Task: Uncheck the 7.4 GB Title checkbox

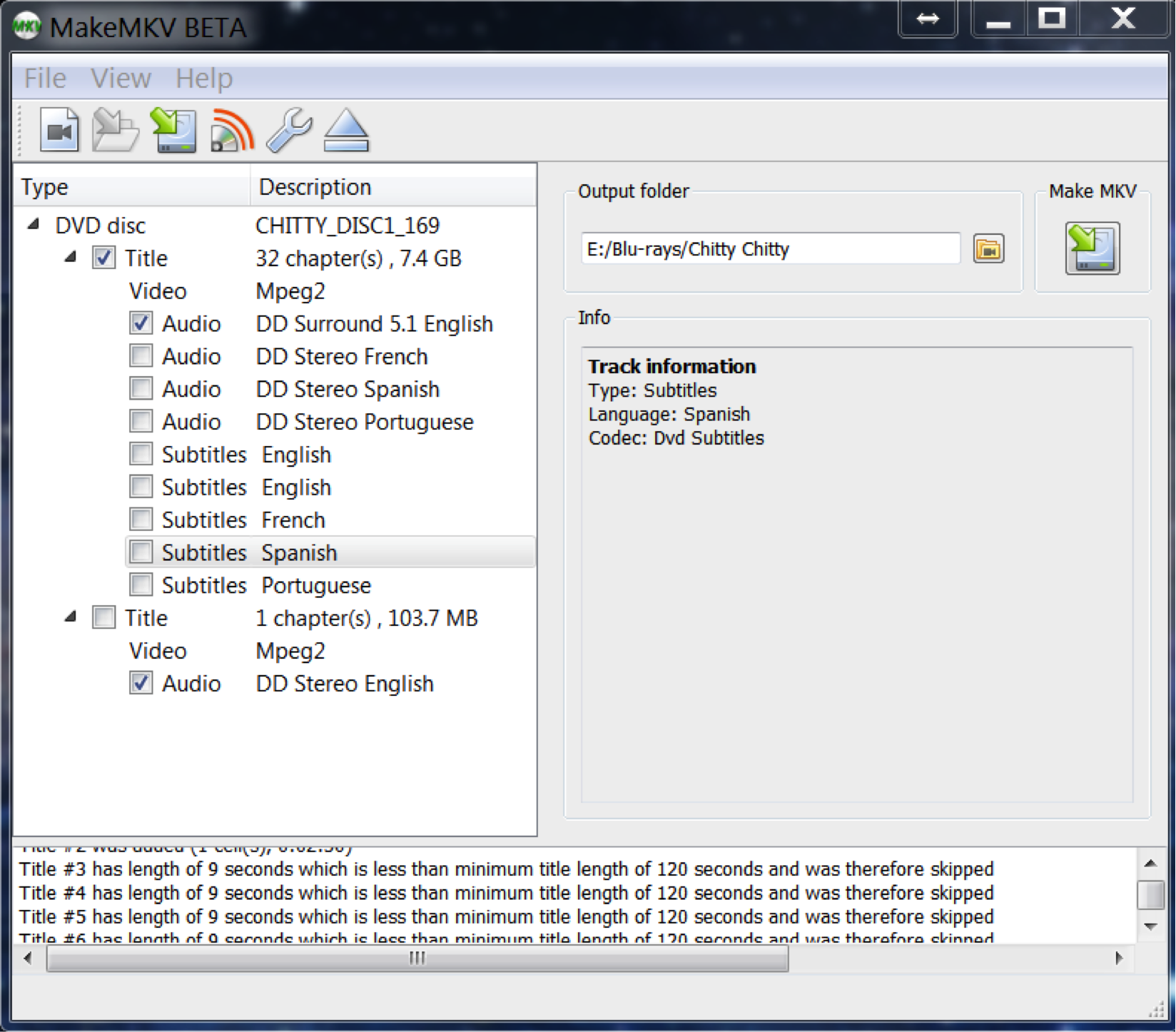Action: coord(104,258)
